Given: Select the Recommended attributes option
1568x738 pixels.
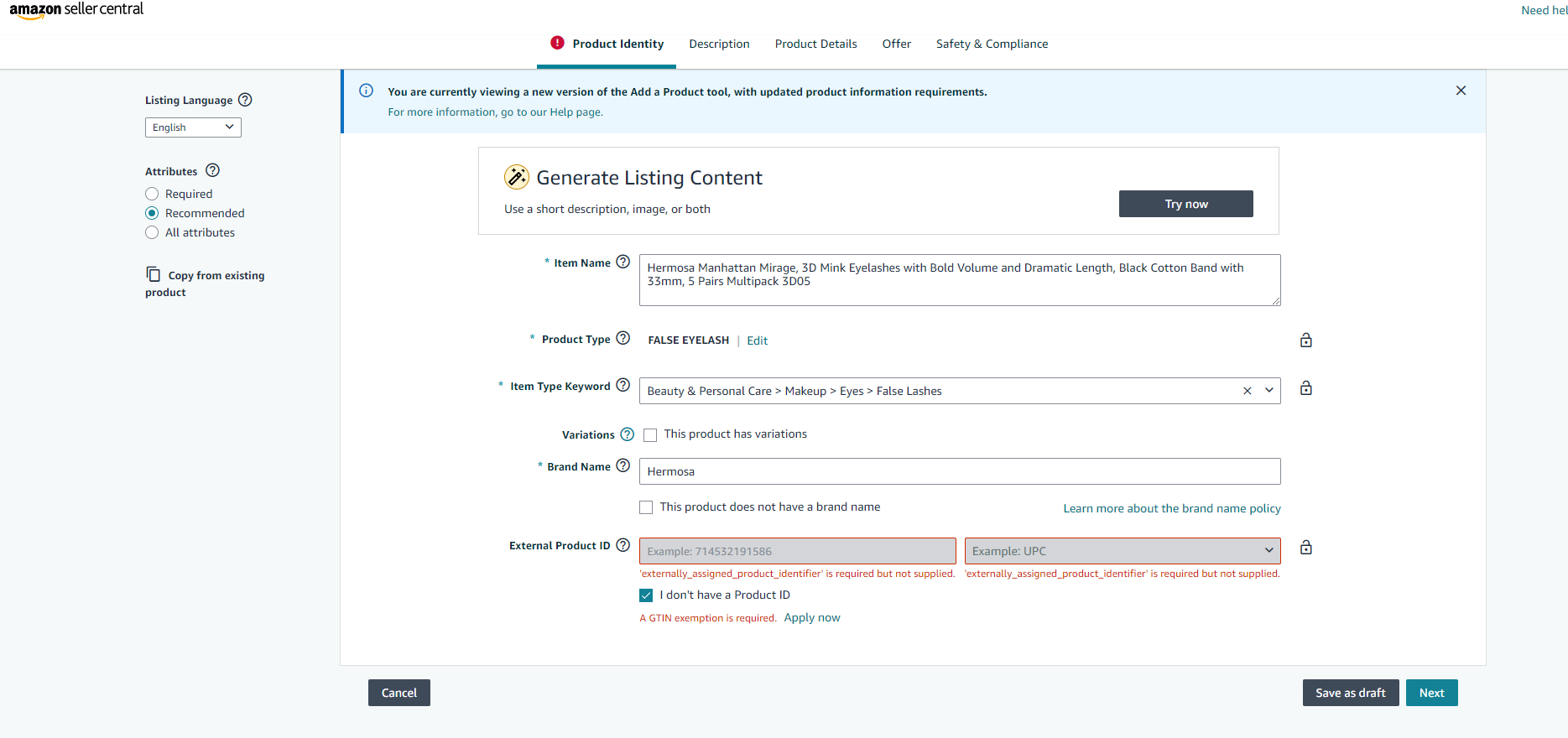Looking at the screenshot, I should (x=152, y=213).
